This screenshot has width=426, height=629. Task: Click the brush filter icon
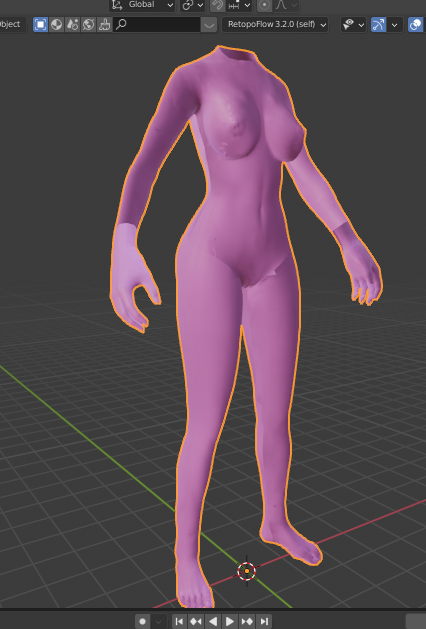pos(105,24)
